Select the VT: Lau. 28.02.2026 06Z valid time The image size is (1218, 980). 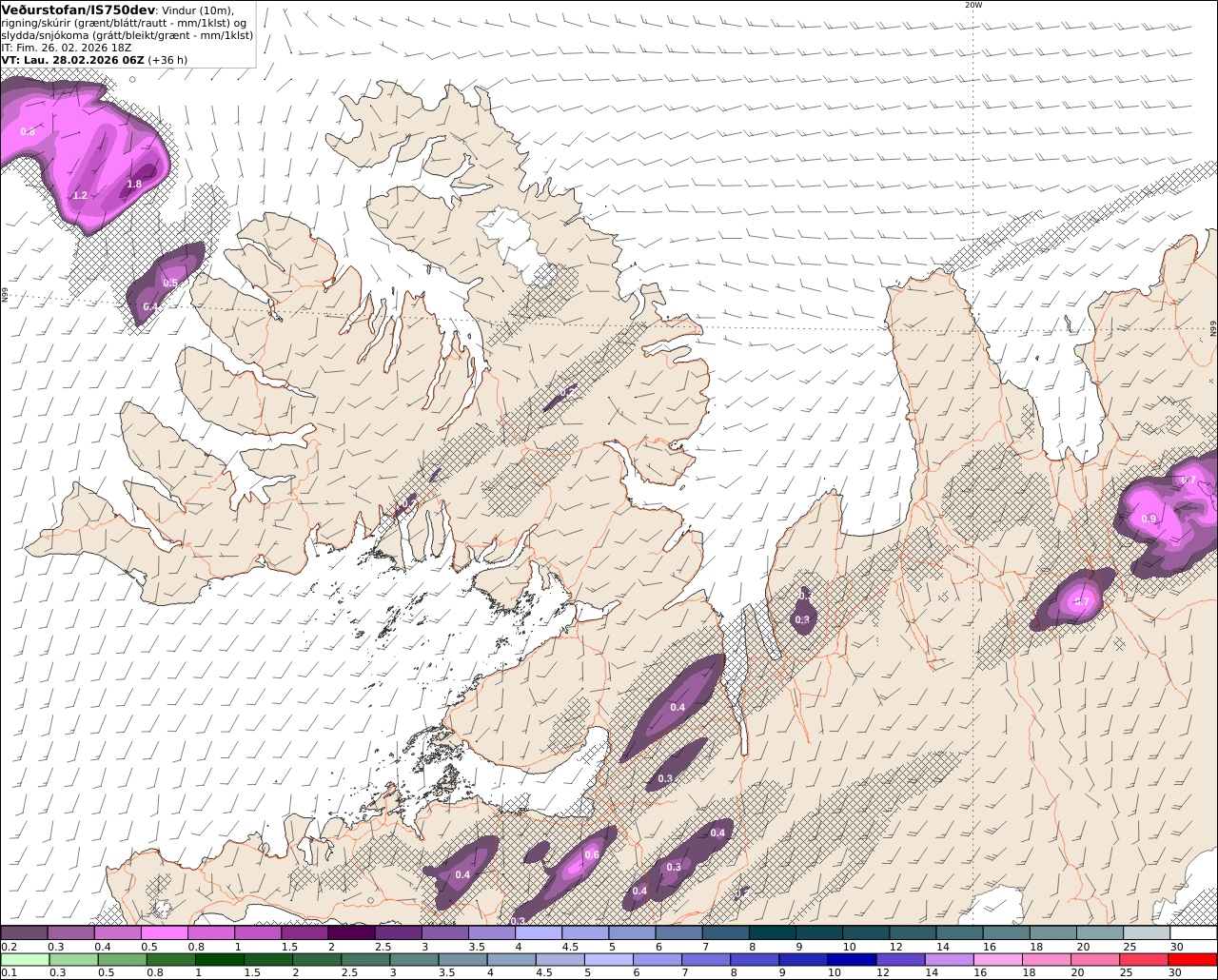coord(72,60)
